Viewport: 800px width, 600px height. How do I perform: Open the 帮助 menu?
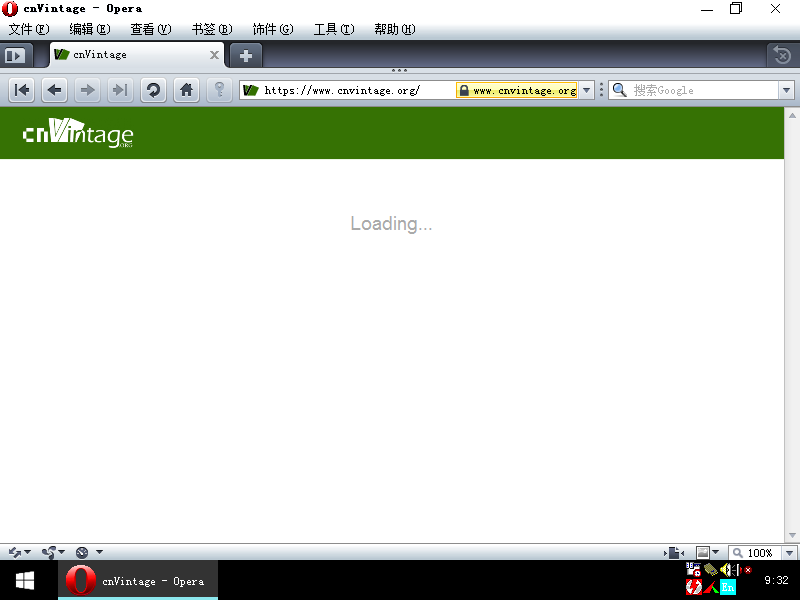(395, 29)
